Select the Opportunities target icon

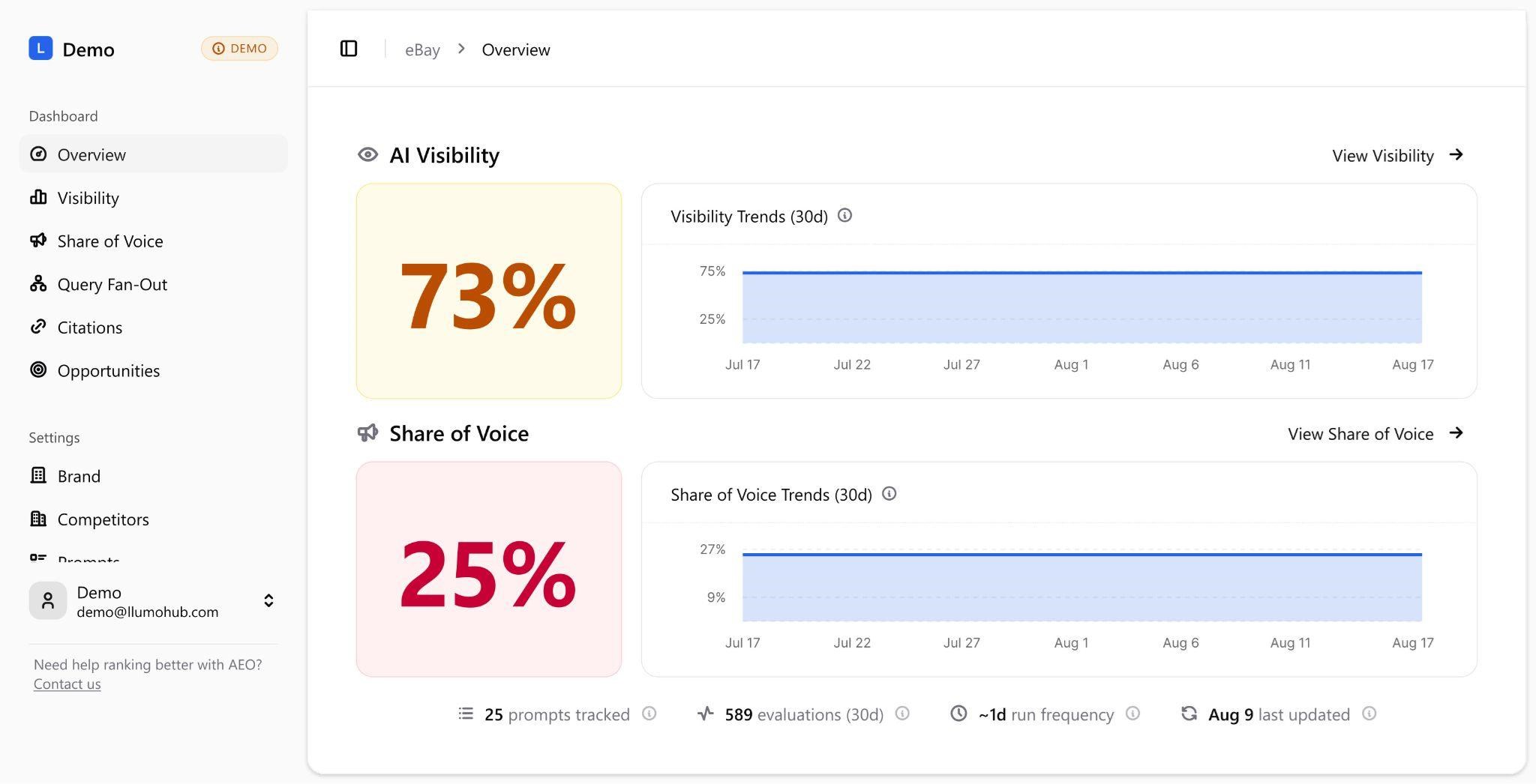[x=38, y=370]
